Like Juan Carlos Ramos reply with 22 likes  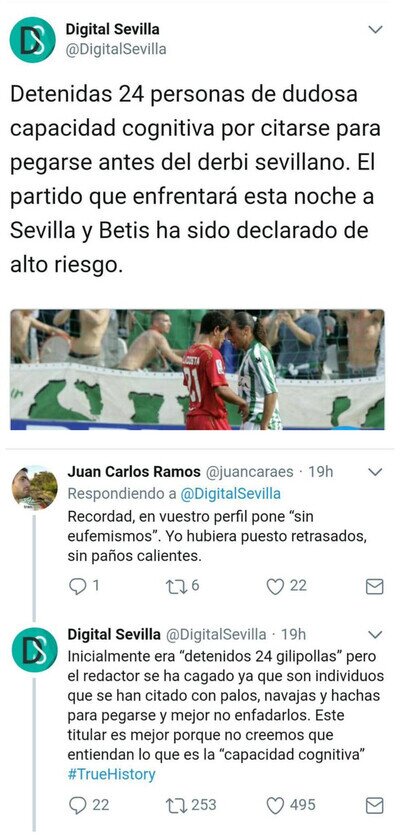pos(275,587)
